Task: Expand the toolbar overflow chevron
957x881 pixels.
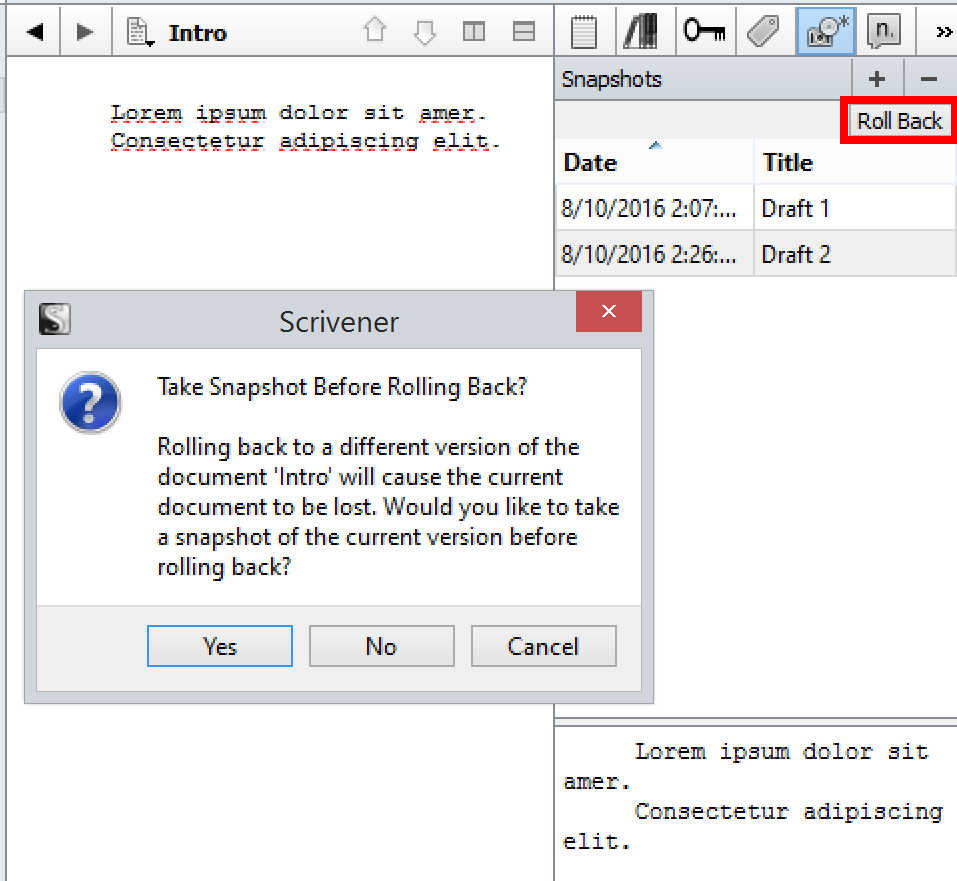Action: tap(943, 32)
